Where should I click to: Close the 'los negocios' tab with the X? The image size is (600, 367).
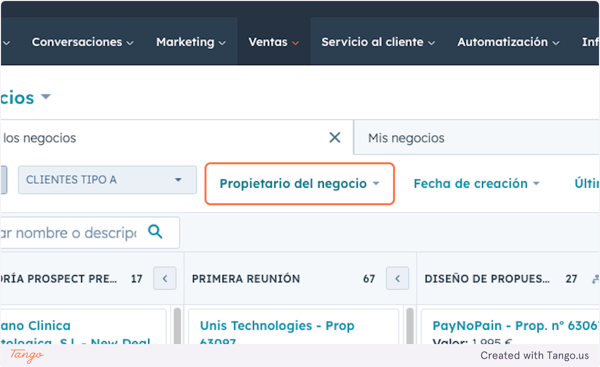[335, 137]
